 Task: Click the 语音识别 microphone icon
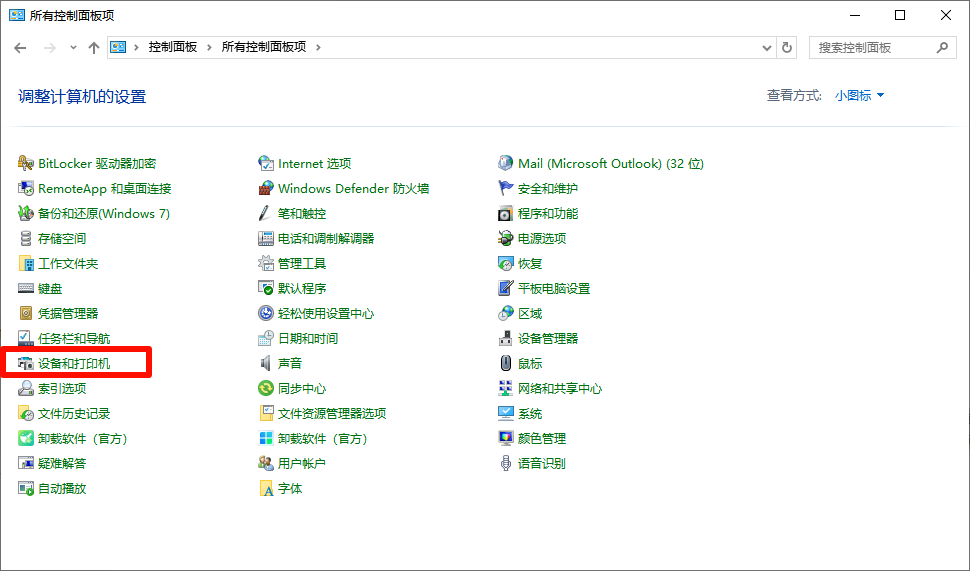coord(505,463)
